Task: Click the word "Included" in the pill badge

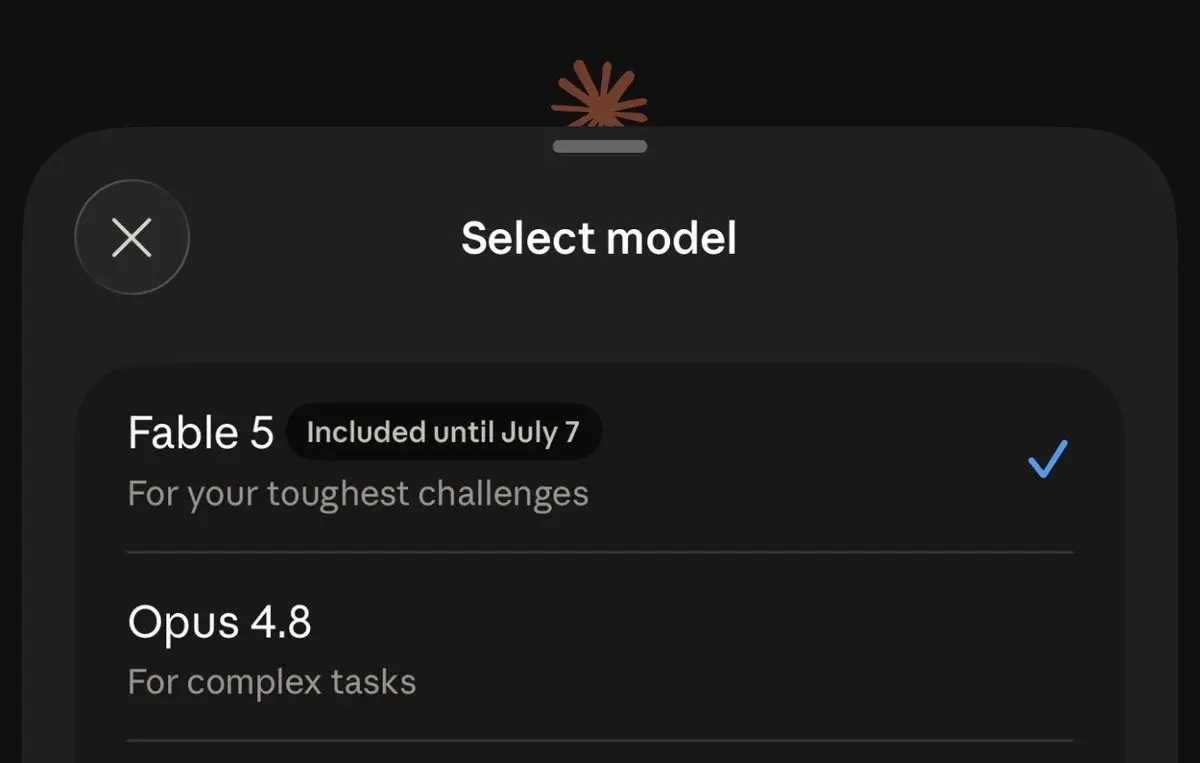Action: click(366, 432)
